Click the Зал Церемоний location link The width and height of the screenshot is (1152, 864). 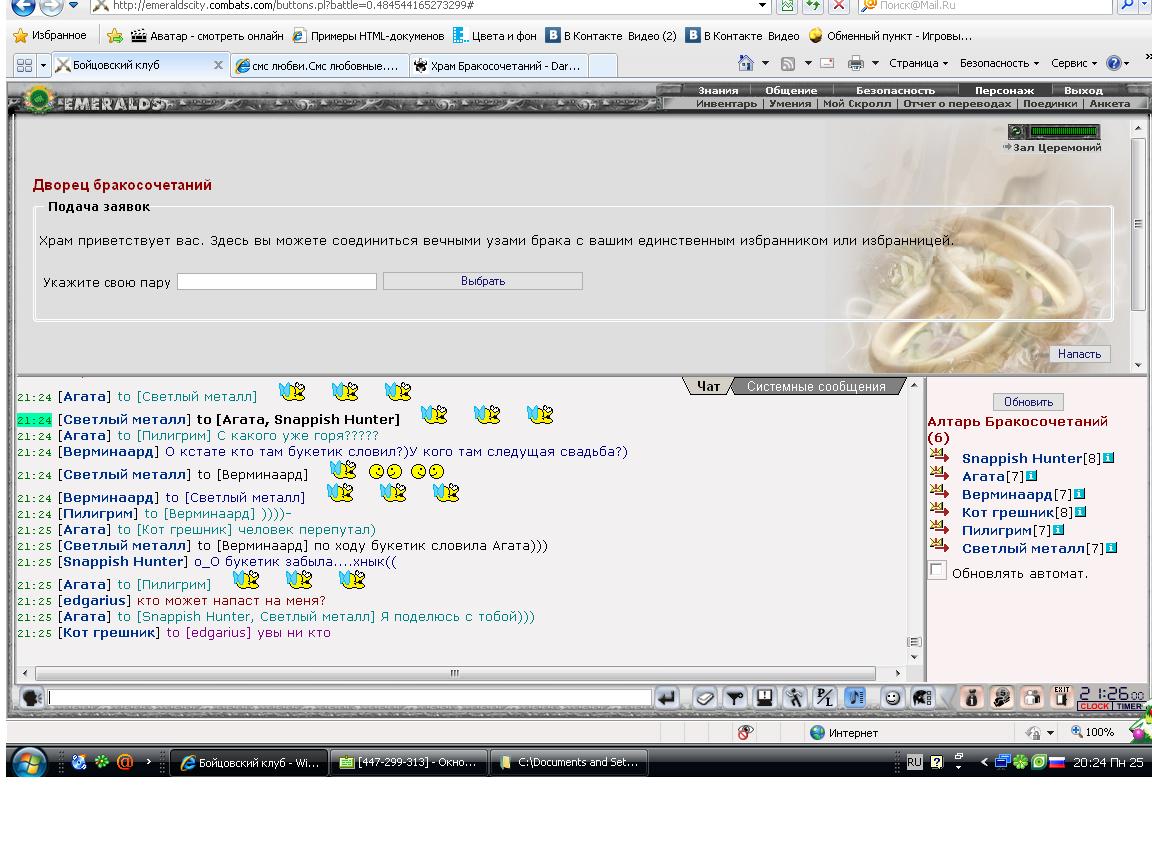click(1056, 148)
